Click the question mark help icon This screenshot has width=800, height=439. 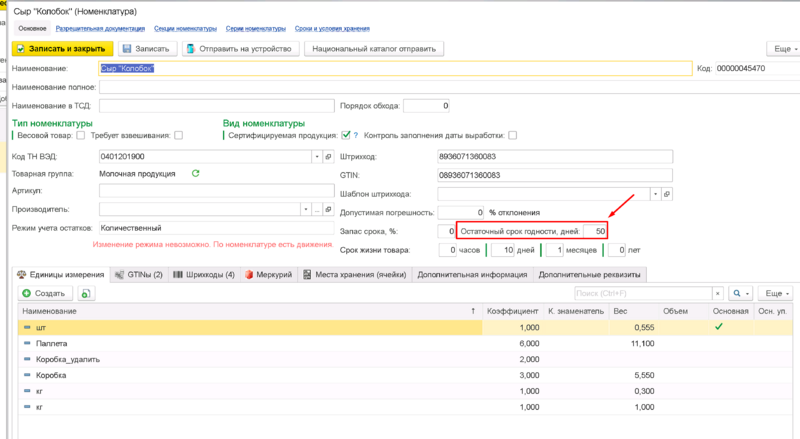tap(356, 135)
